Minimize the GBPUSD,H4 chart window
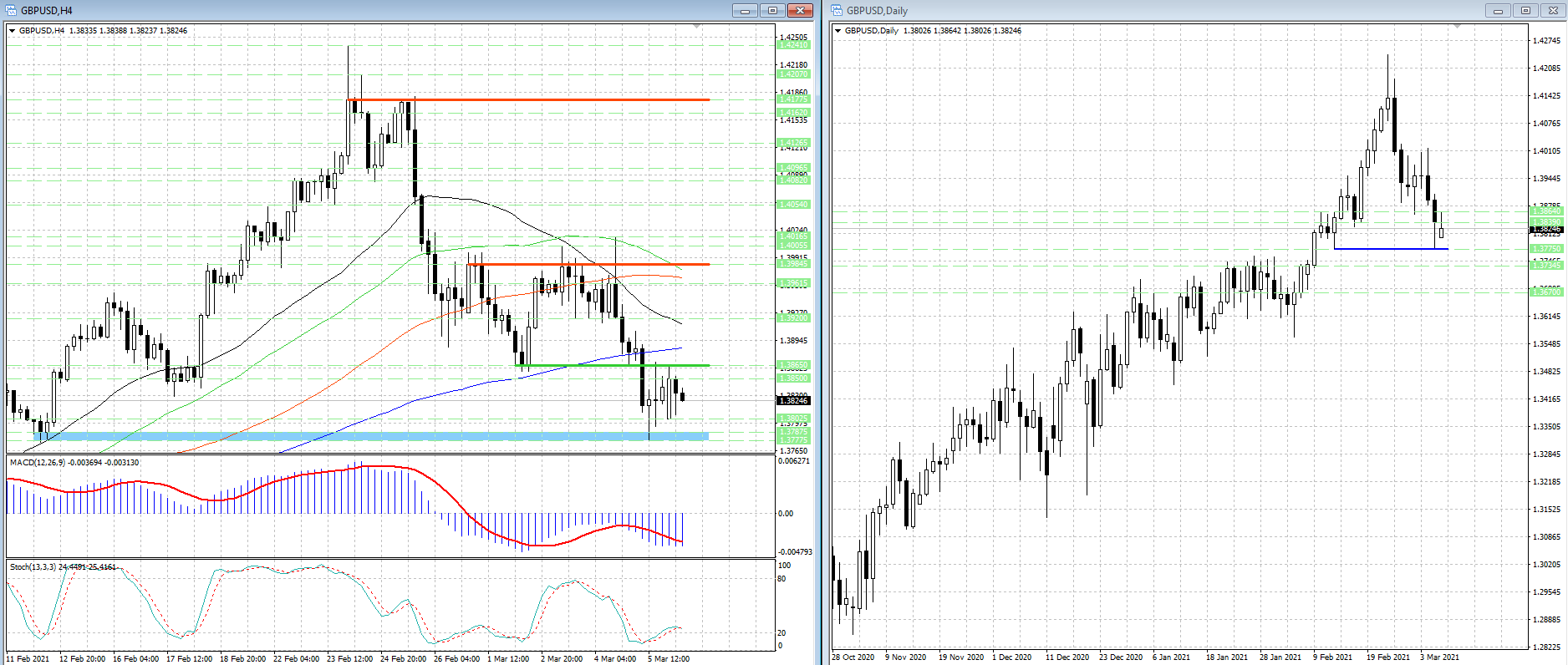1568x665 pixels. (745, 11)
